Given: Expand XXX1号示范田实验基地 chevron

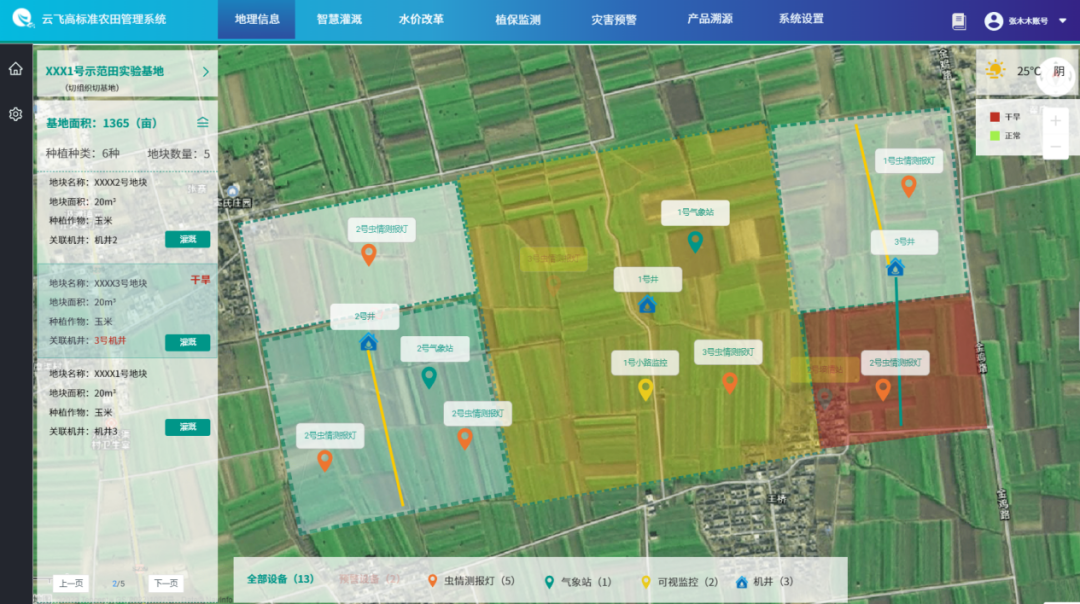Looking at the screenshot, I should [x=205, y=71].
